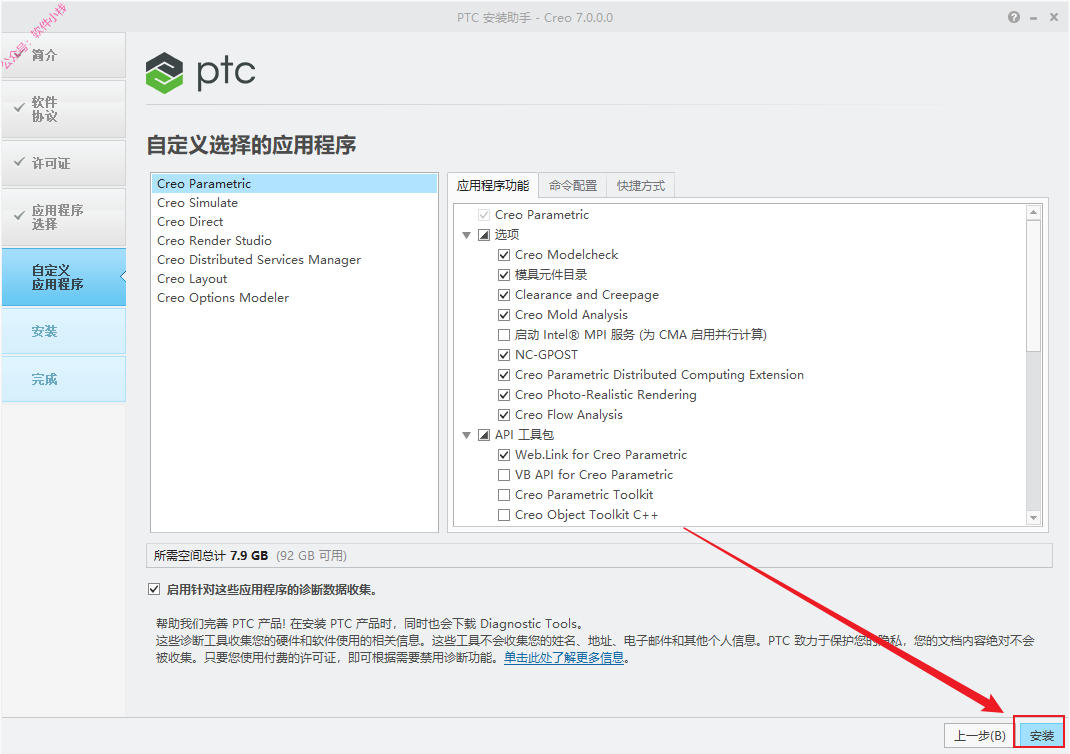Select Creo Direct in application list
The width and height of the screenshot is (1070, 754).
click(x=293, y=222)
